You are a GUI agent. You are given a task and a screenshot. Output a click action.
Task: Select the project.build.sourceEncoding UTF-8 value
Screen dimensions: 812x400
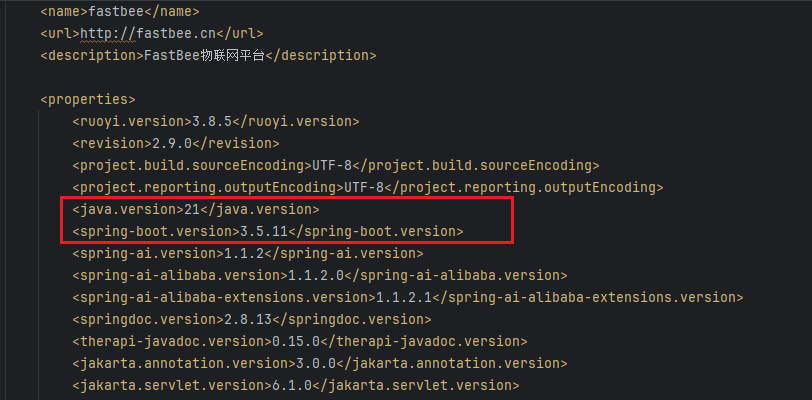point(332,166)
